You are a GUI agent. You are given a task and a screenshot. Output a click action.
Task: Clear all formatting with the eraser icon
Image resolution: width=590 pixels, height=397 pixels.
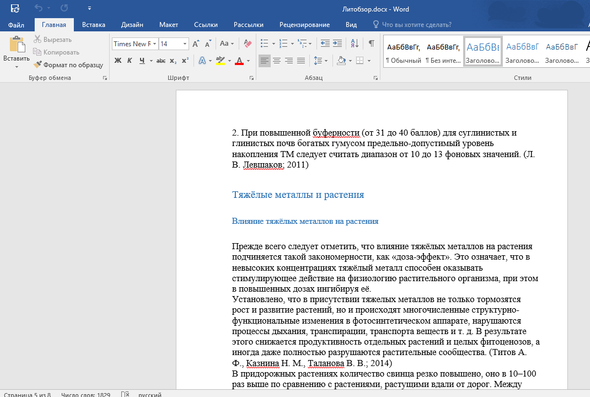[x=248, y=44]
